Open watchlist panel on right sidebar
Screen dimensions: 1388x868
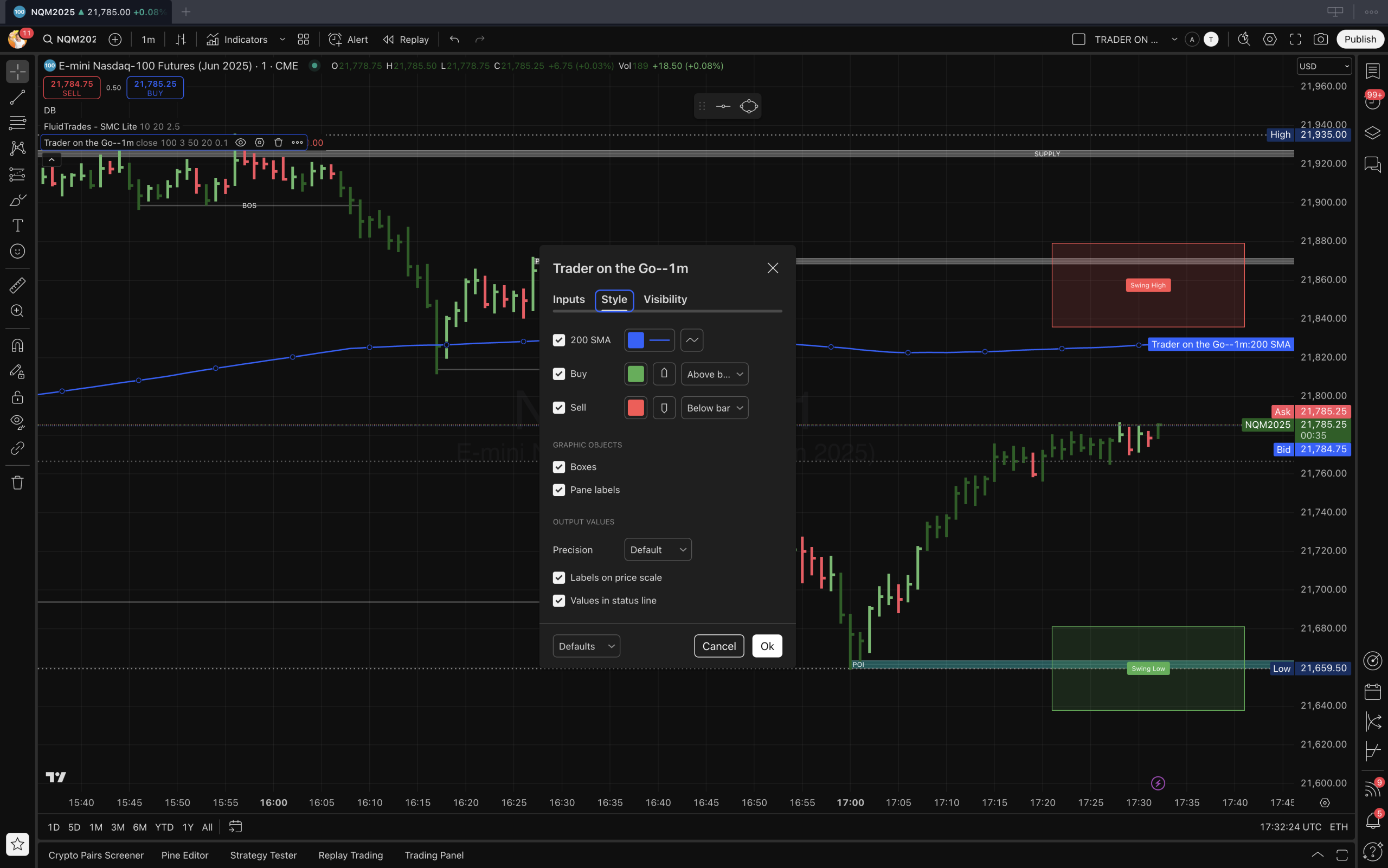[1372, 70]
